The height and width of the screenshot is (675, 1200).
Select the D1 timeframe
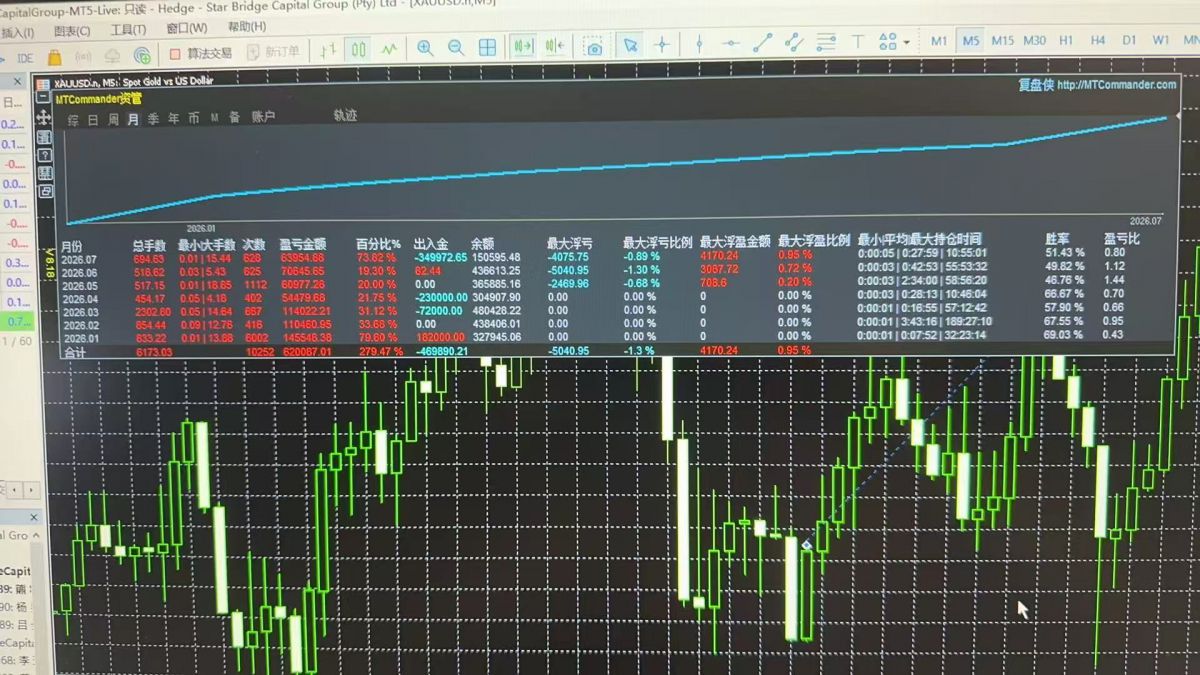[1129, 40]
